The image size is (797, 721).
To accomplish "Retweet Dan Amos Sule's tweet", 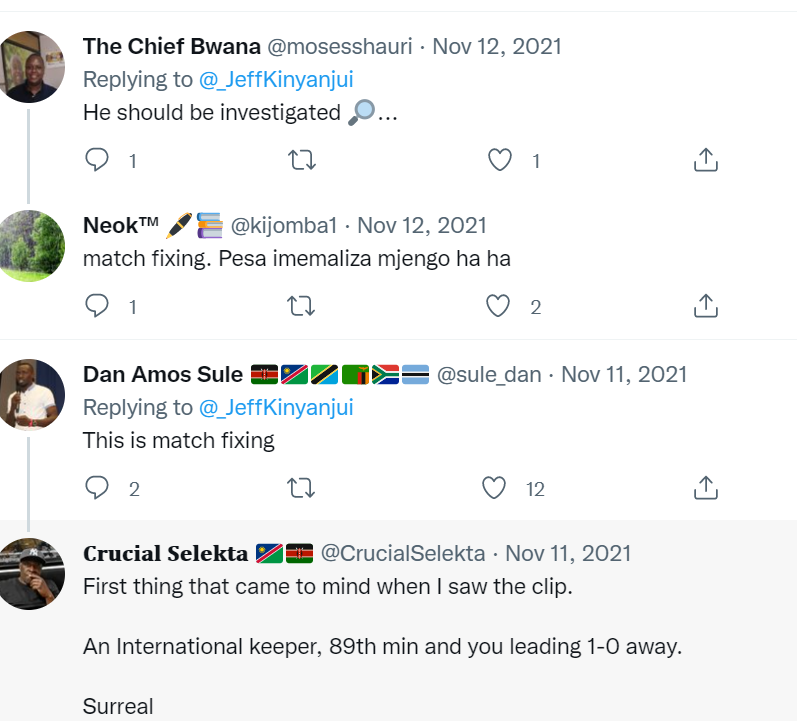I will click(x=301, y=488).
